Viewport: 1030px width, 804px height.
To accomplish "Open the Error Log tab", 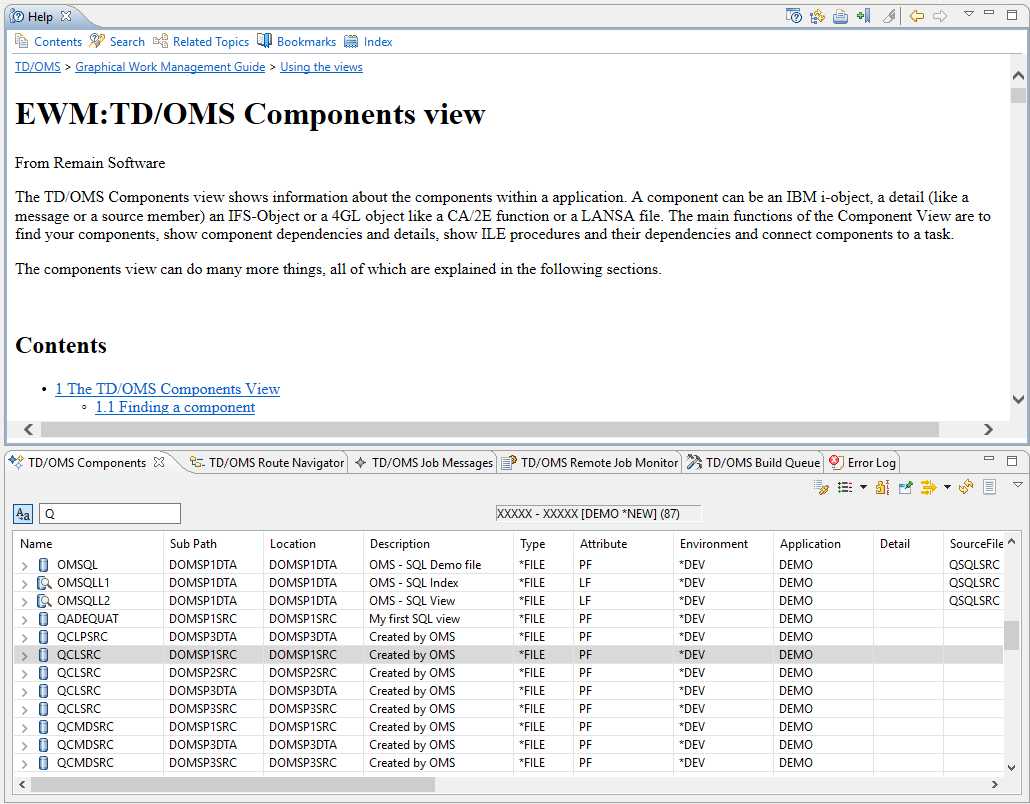I will click(862, 462).
